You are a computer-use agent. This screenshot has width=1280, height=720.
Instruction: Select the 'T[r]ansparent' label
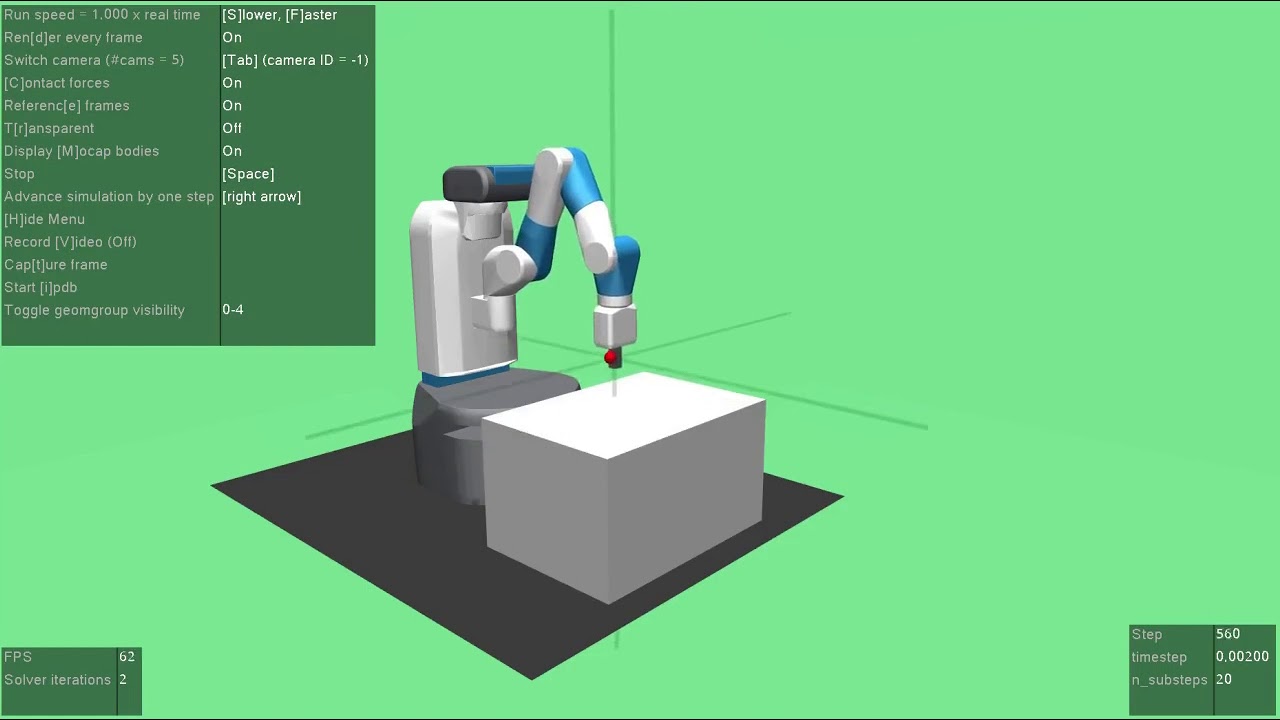49,128
